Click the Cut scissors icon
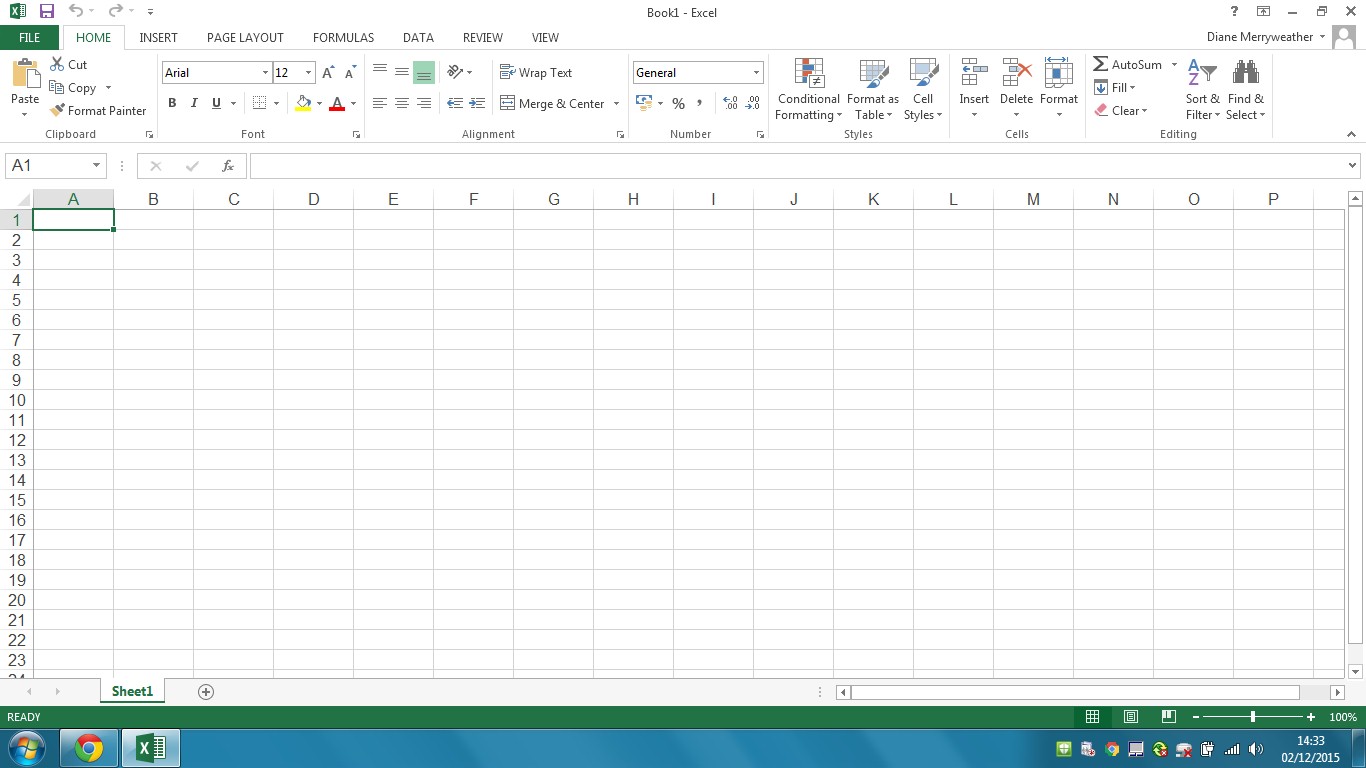This screenshot has width=1366, height=768. coord(57,64)
